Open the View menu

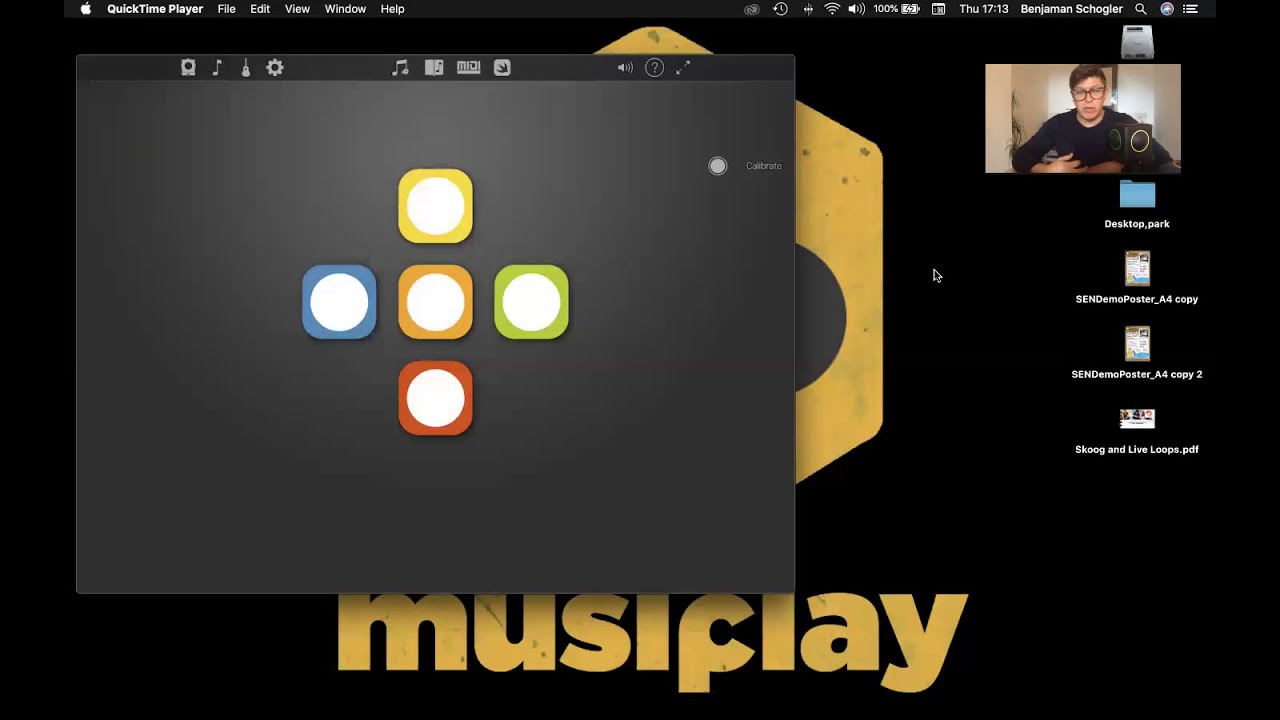coord(297,9)
